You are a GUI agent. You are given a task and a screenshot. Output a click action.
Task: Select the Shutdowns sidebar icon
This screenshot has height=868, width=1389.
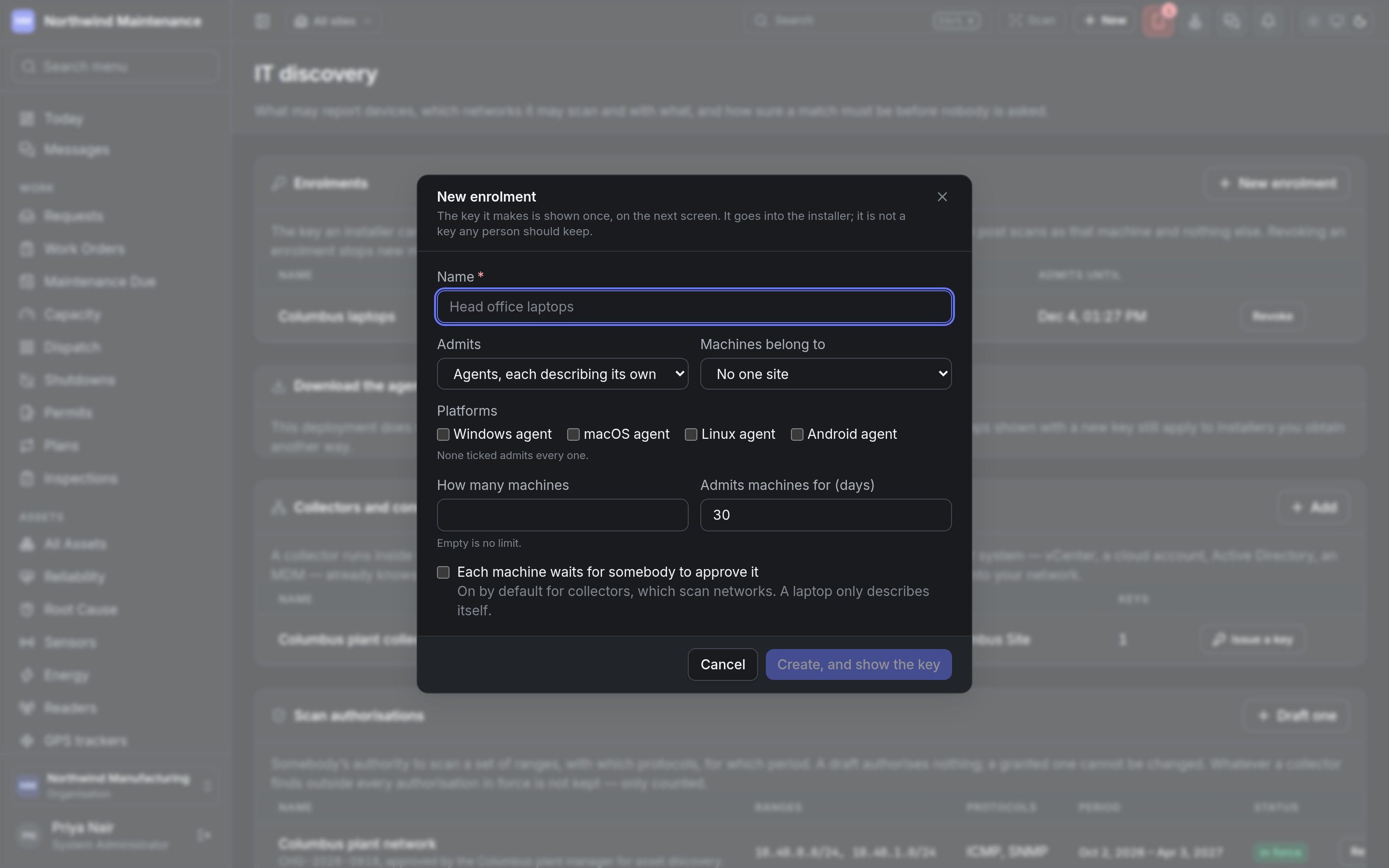27,380
